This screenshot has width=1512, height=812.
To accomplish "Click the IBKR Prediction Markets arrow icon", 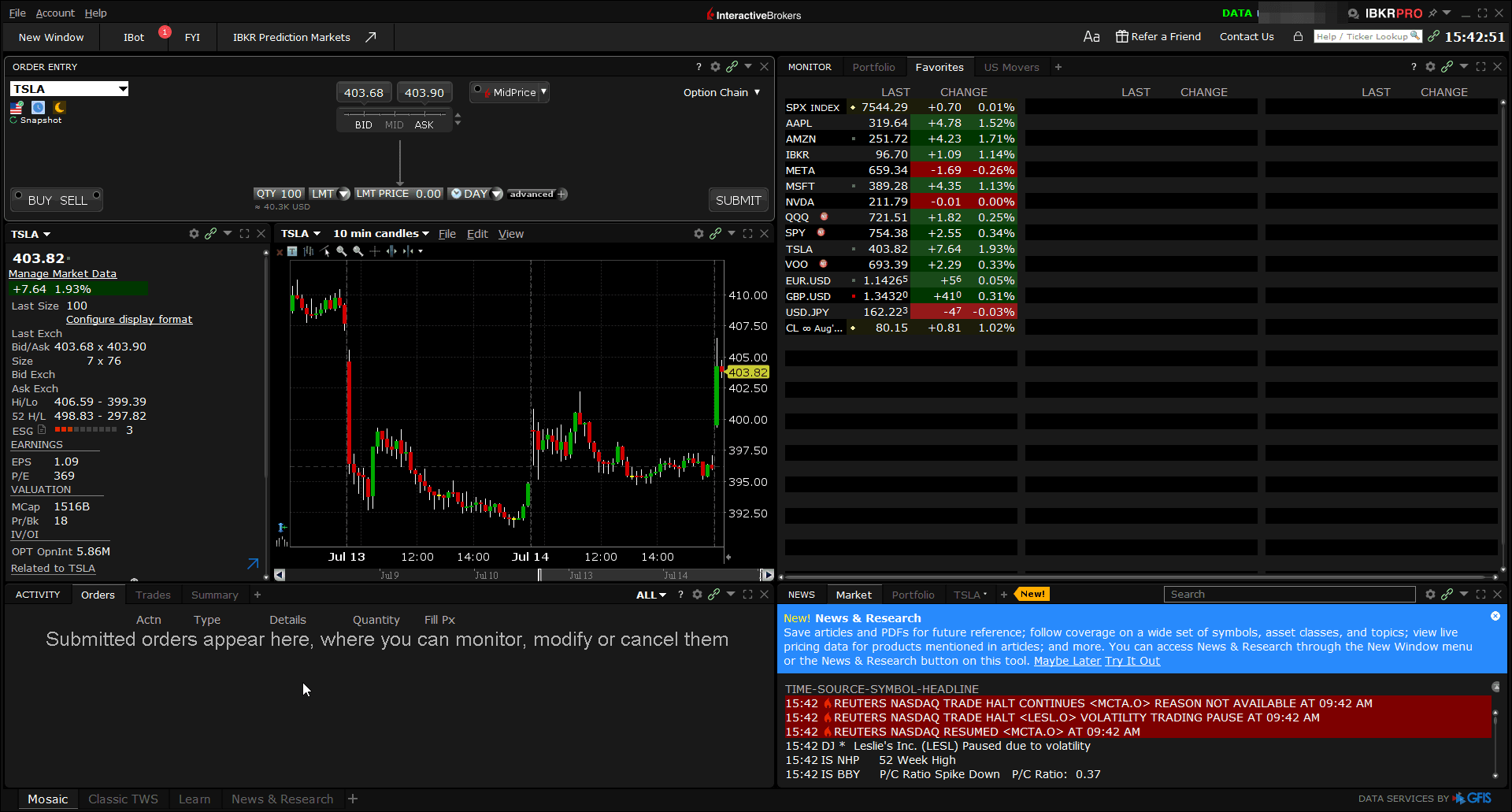I will (x=370, y=37).
